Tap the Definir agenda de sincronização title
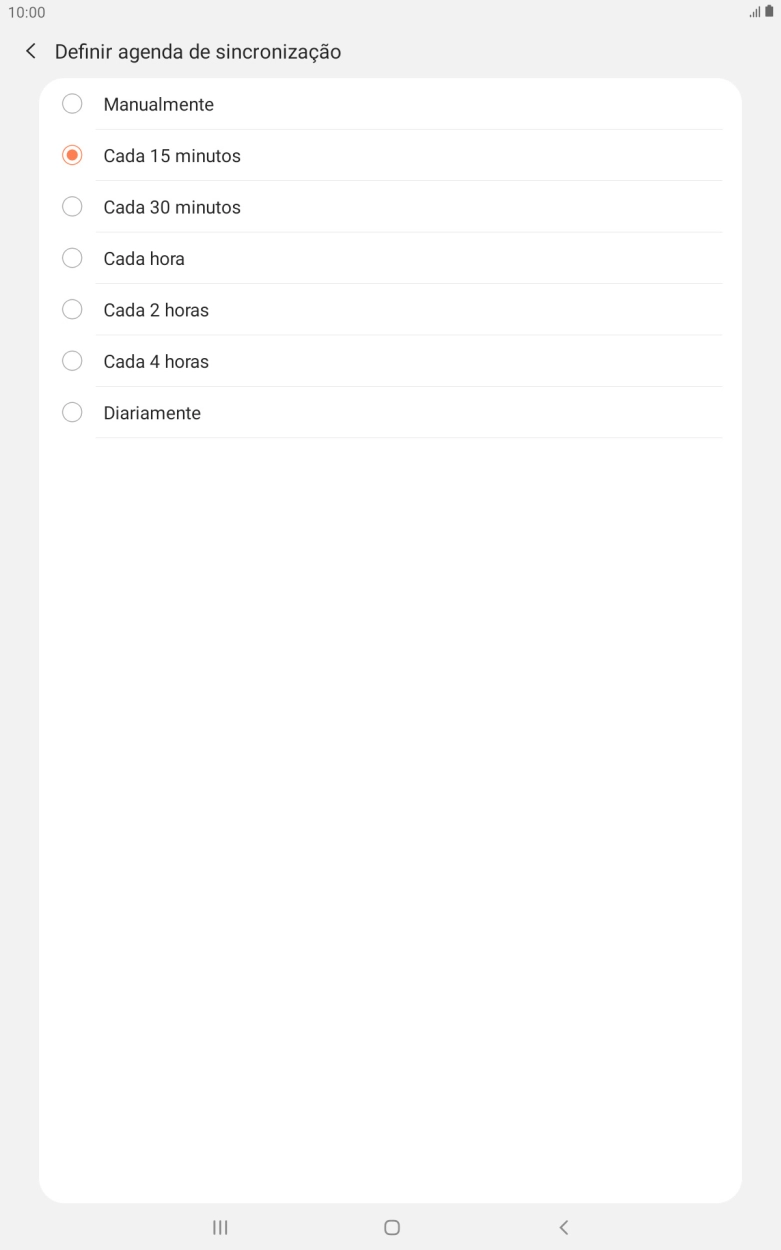781x1250 pixels. tap(198, 52)
